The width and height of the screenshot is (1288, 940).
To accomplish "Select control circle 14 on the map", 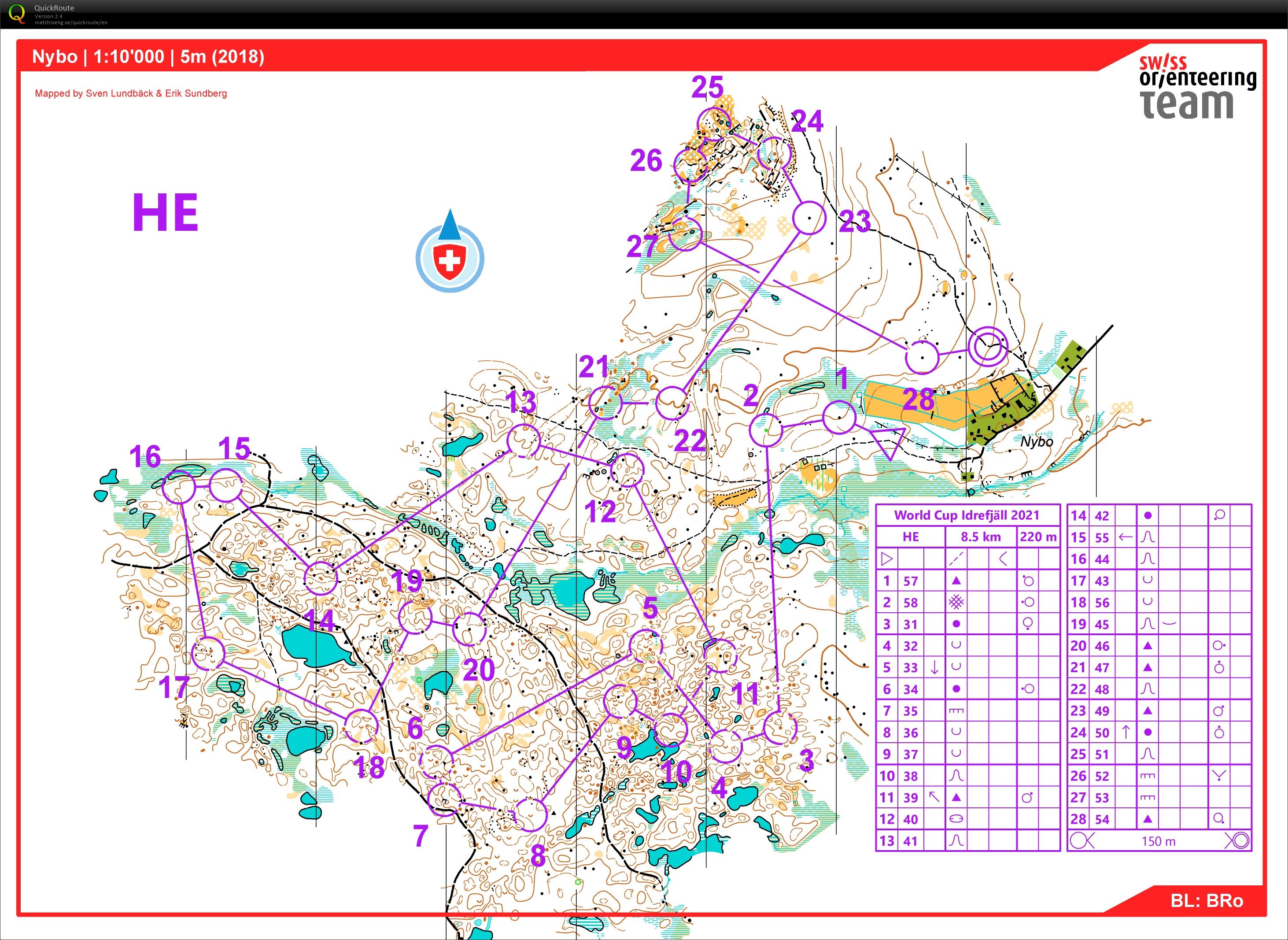I will coord(320,578).
